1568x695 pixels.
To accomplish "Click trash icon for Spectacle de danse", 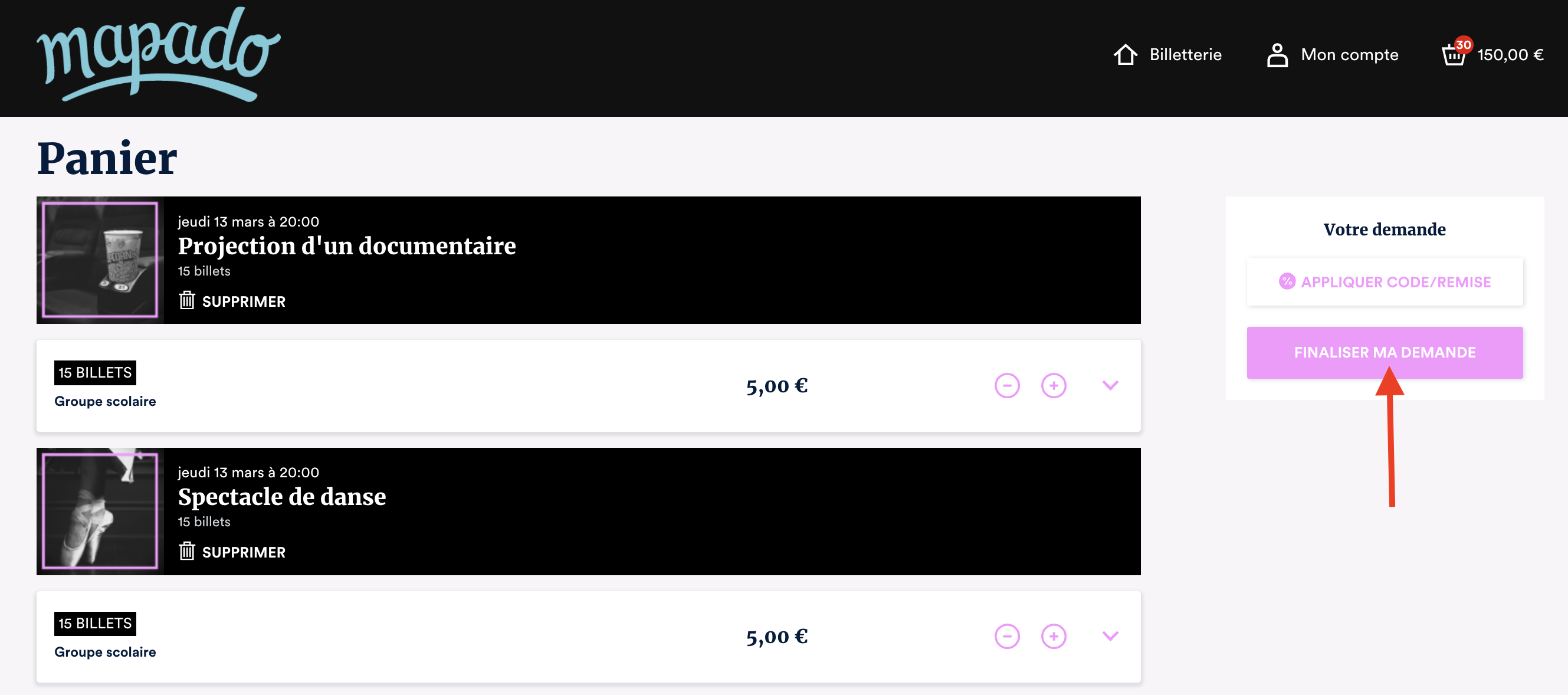I will click(x=187, y=552).
